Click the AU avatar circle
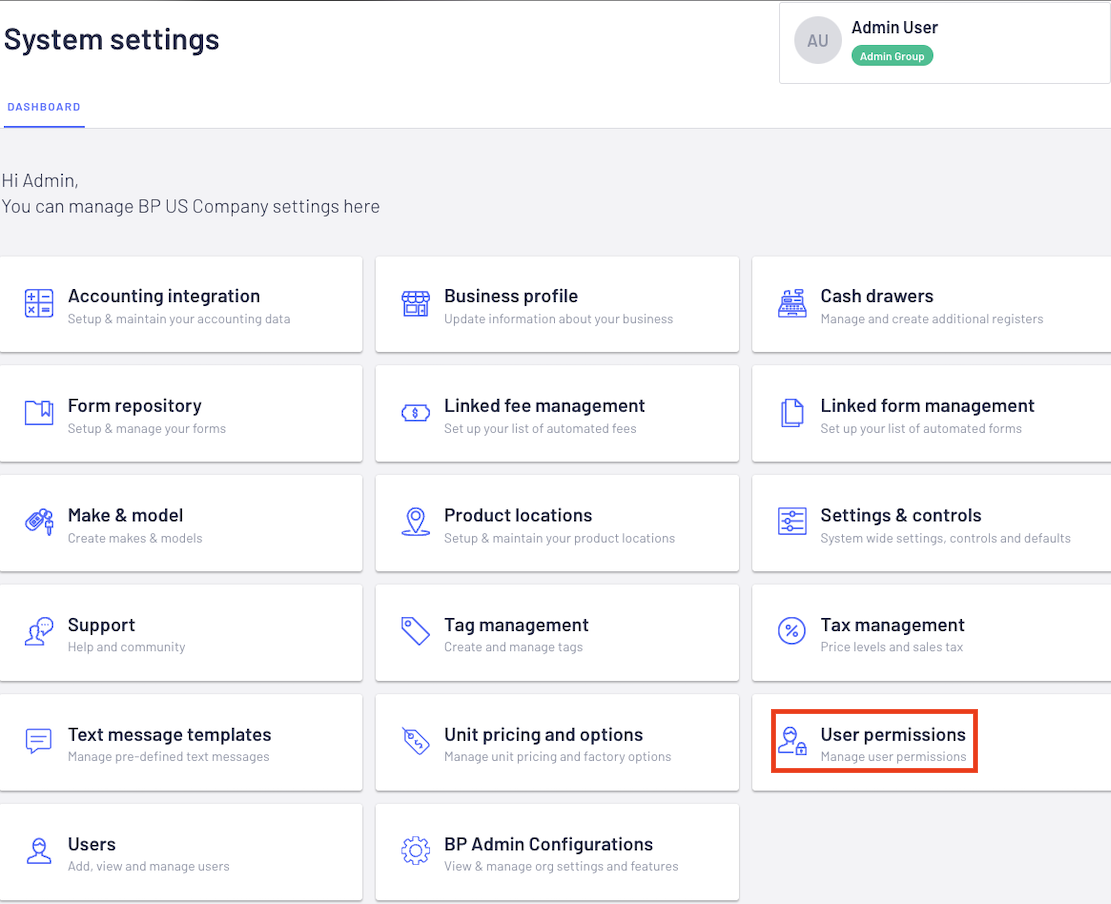 [x=818, y=40]
